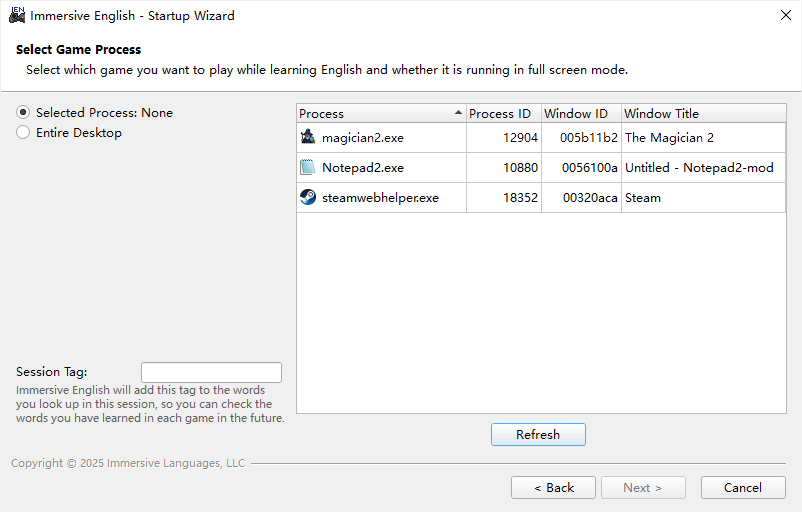The image size is (802, 512).
Task: Click window title 'The Magician 2'
Action: click(x=669, y=138)
